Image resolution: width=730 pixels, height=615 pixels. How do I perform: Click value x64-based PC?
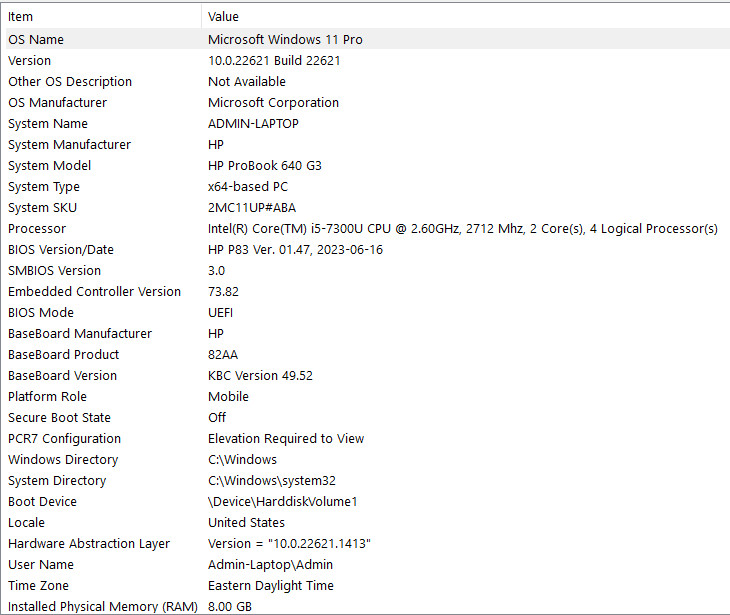[248, 187]
